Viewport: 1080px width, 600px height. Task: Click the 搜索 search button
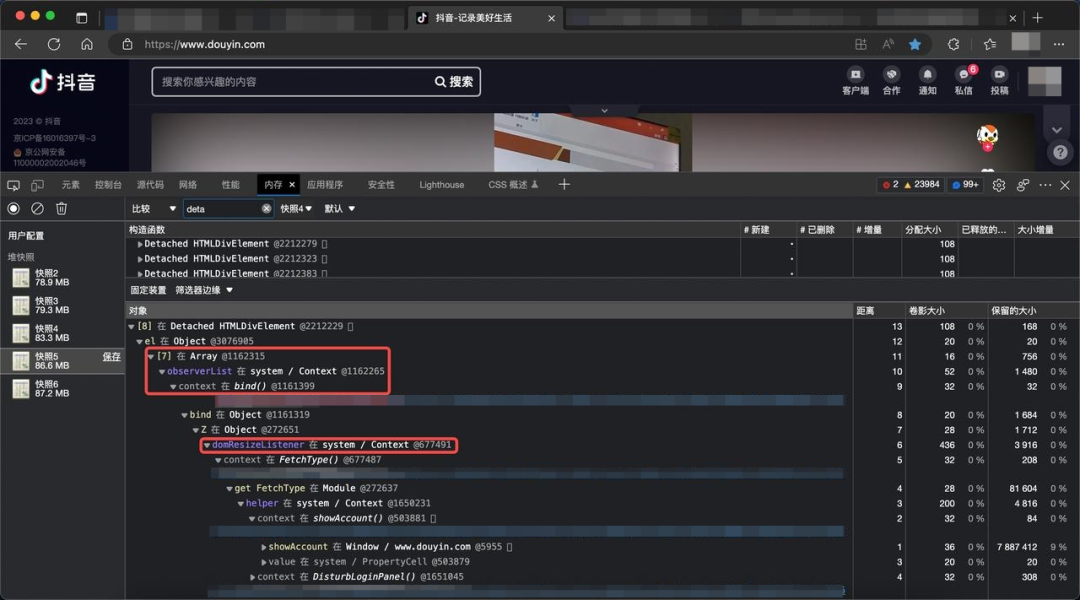pyautogui.click(x=454, y=82)
